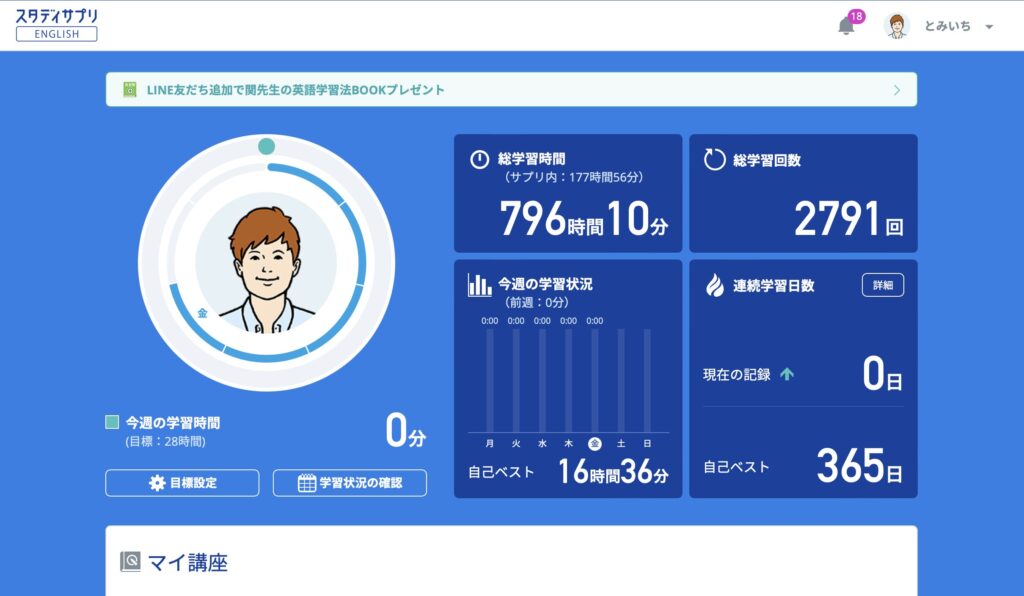Click the マイ講座 section icon

(130, 562)
